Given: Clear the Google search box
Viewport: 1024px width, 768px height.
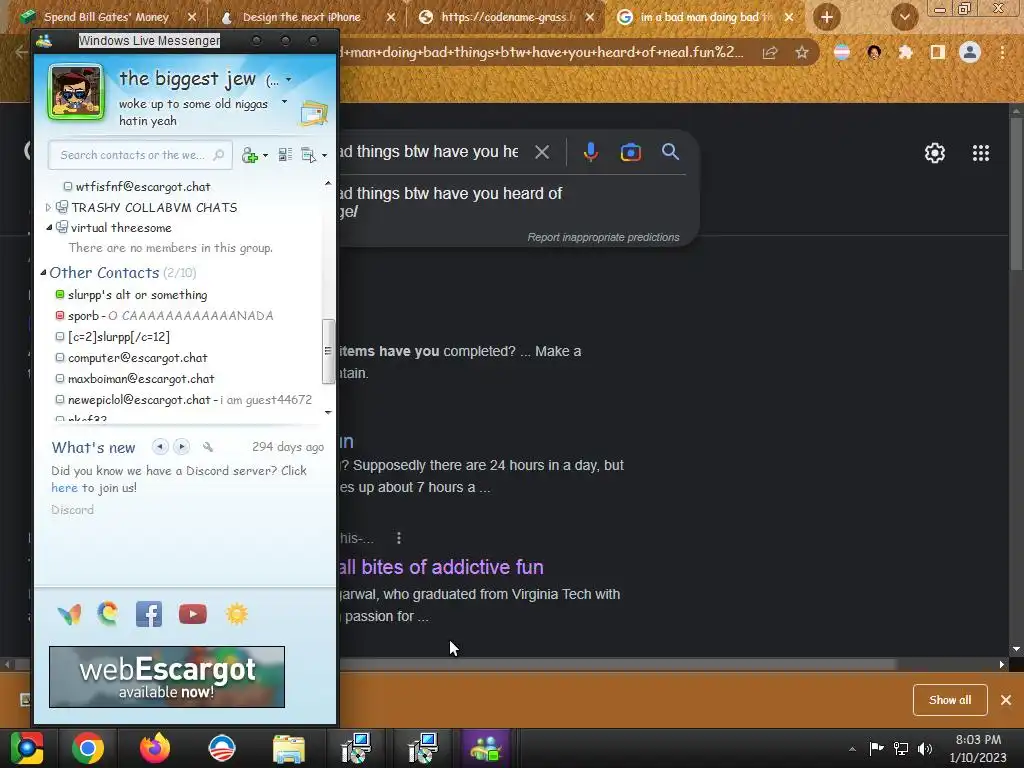Looking at the screenshot, I should click(542, 152).
